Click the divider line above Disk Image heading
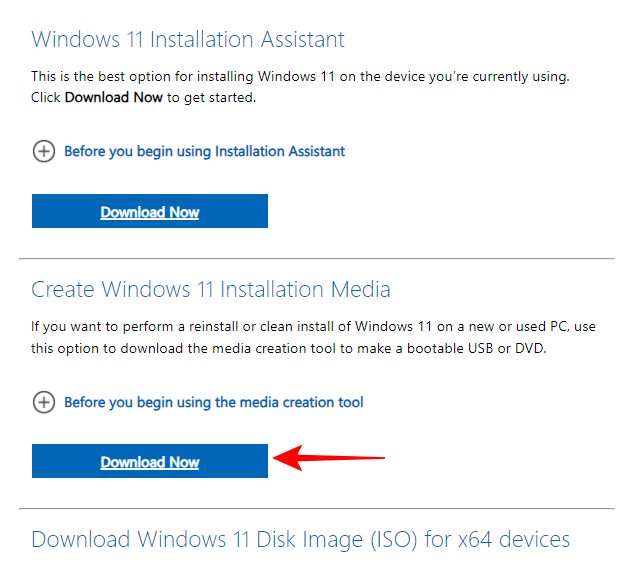 coord(322,509)
